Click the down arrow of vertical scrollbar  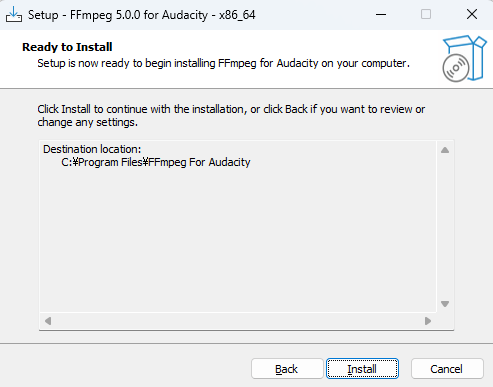click(x=445, y=304)
